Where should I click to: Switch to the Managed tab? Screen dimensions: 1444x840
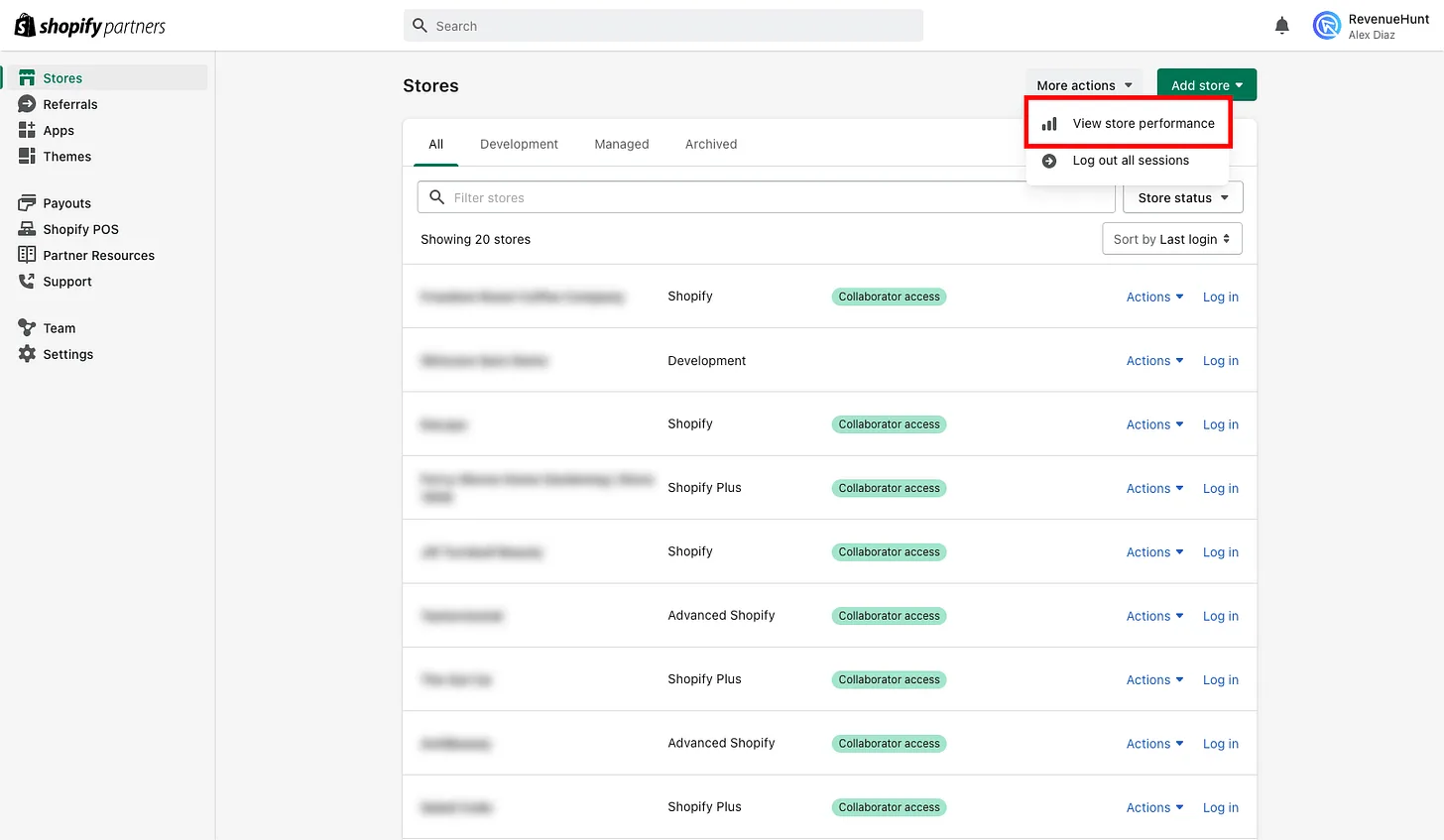click(622, 144)
